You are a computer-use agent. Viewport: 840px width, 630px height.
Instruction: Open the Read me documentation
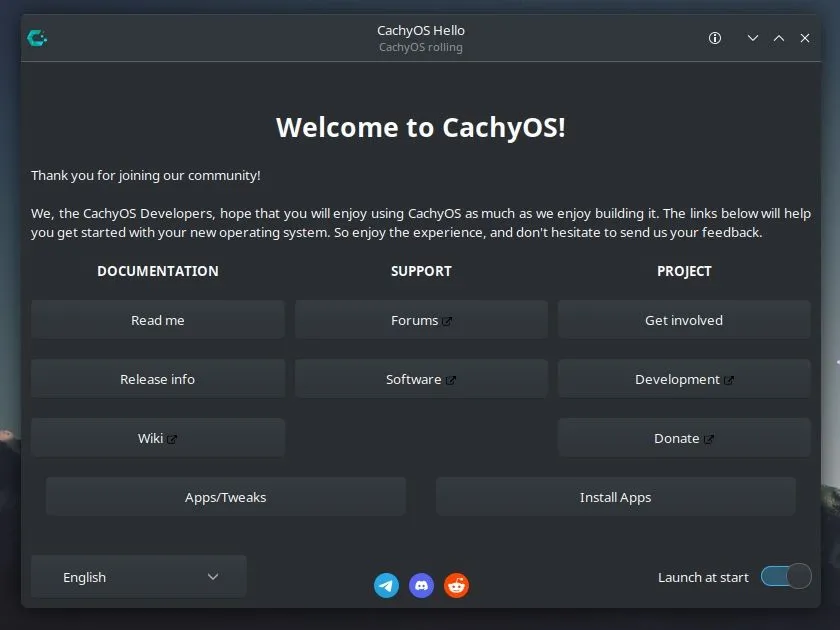point(157,319)
